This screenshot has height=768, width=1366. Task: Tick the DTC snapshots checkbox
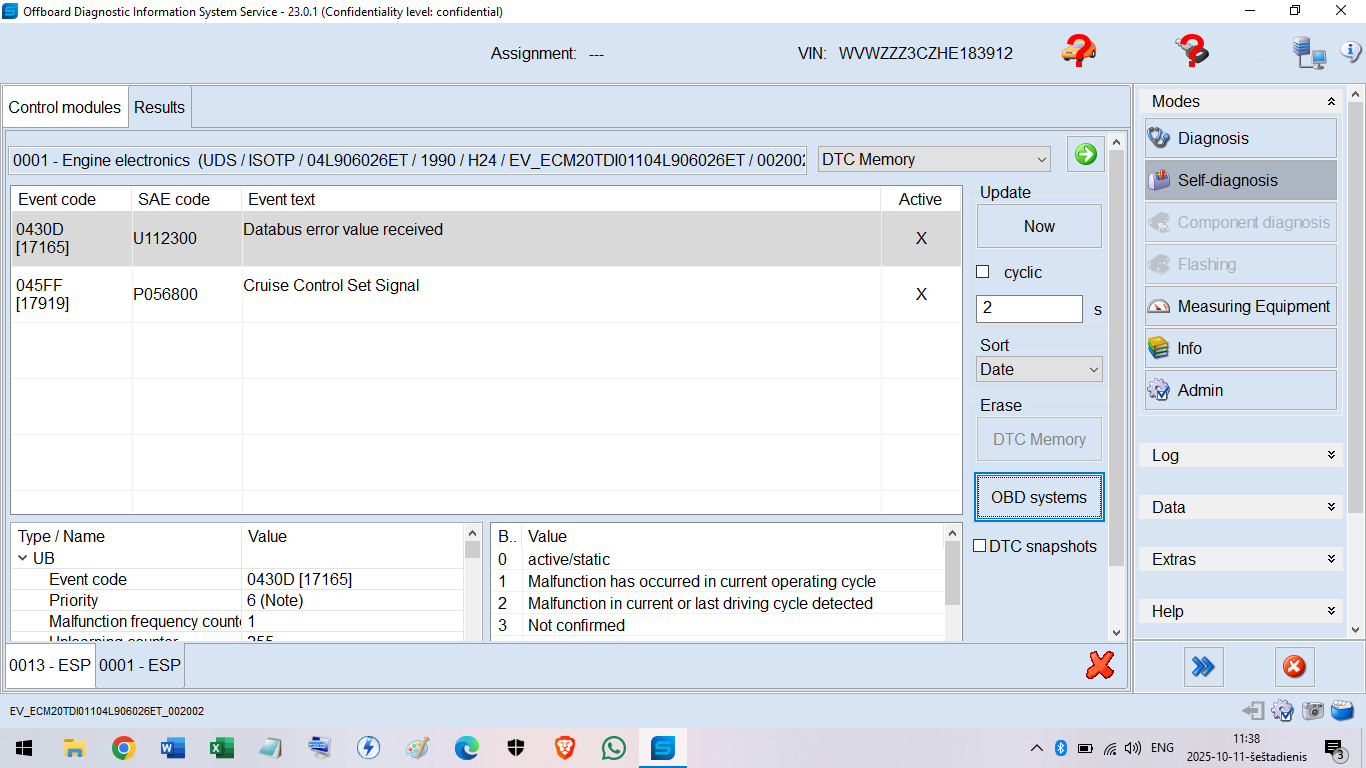click(980, 546)
